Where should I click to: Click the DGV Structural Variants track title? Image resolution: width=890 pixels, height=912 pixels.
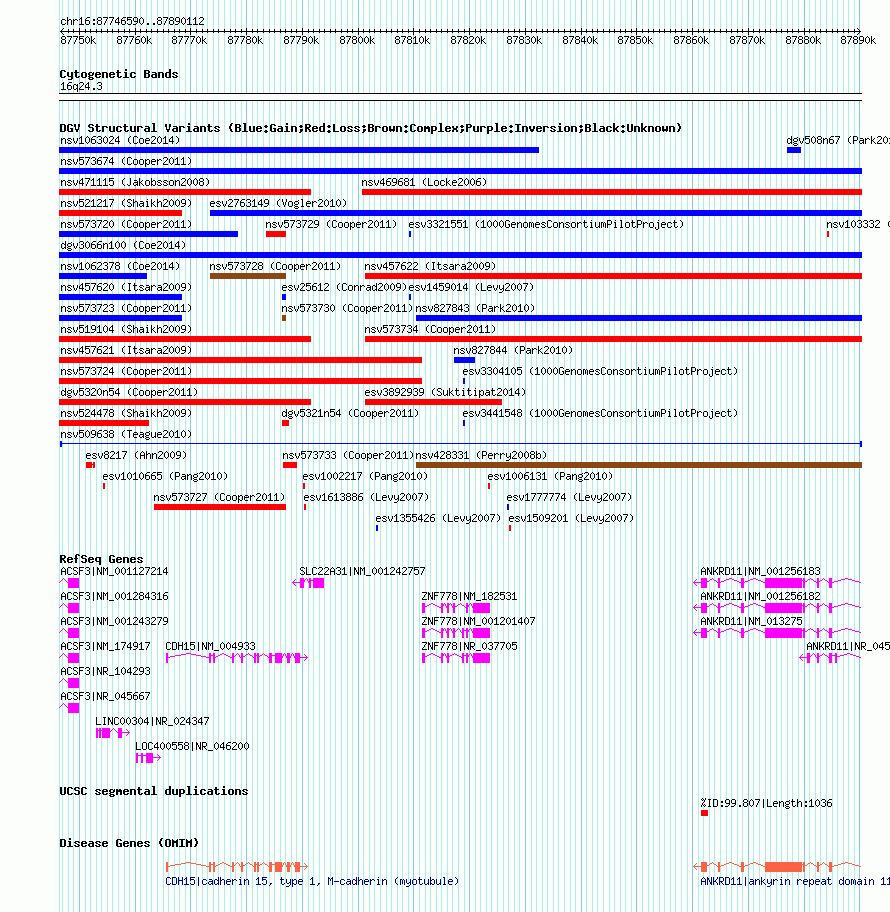(371, 128)
